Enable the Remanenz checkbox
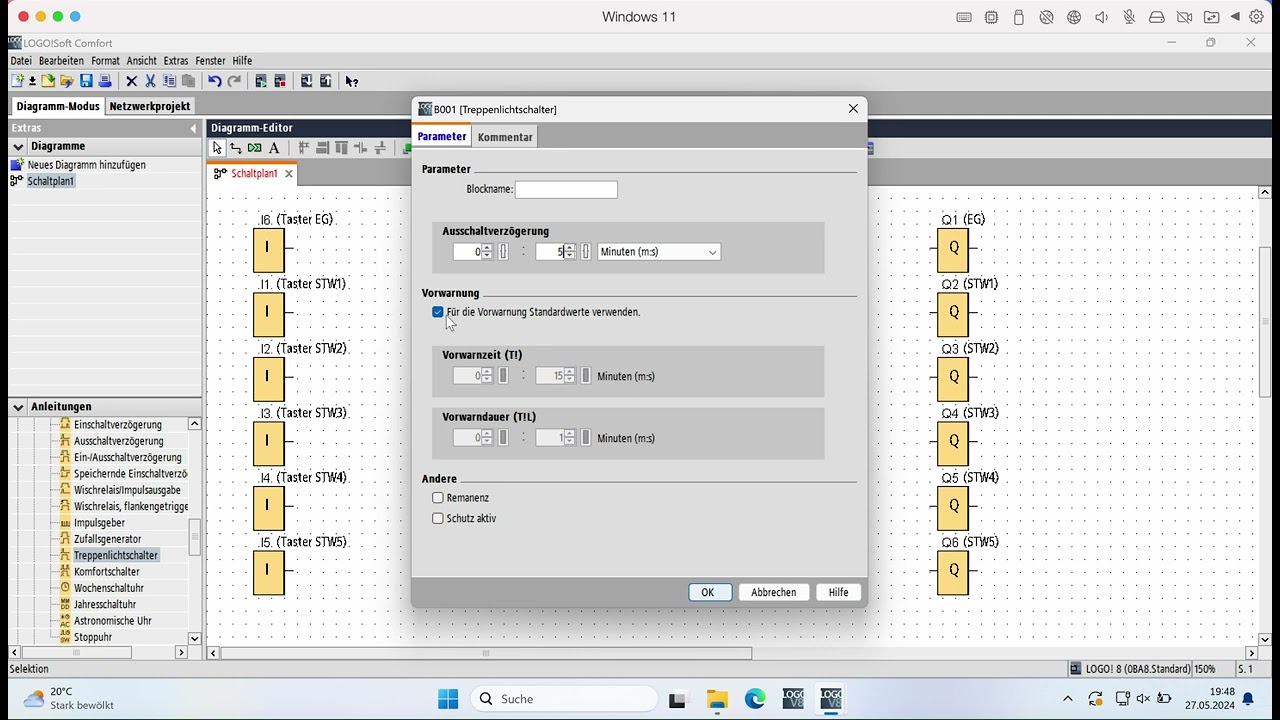The height and width of the screenshot is (720, 1280). [438, 498]
